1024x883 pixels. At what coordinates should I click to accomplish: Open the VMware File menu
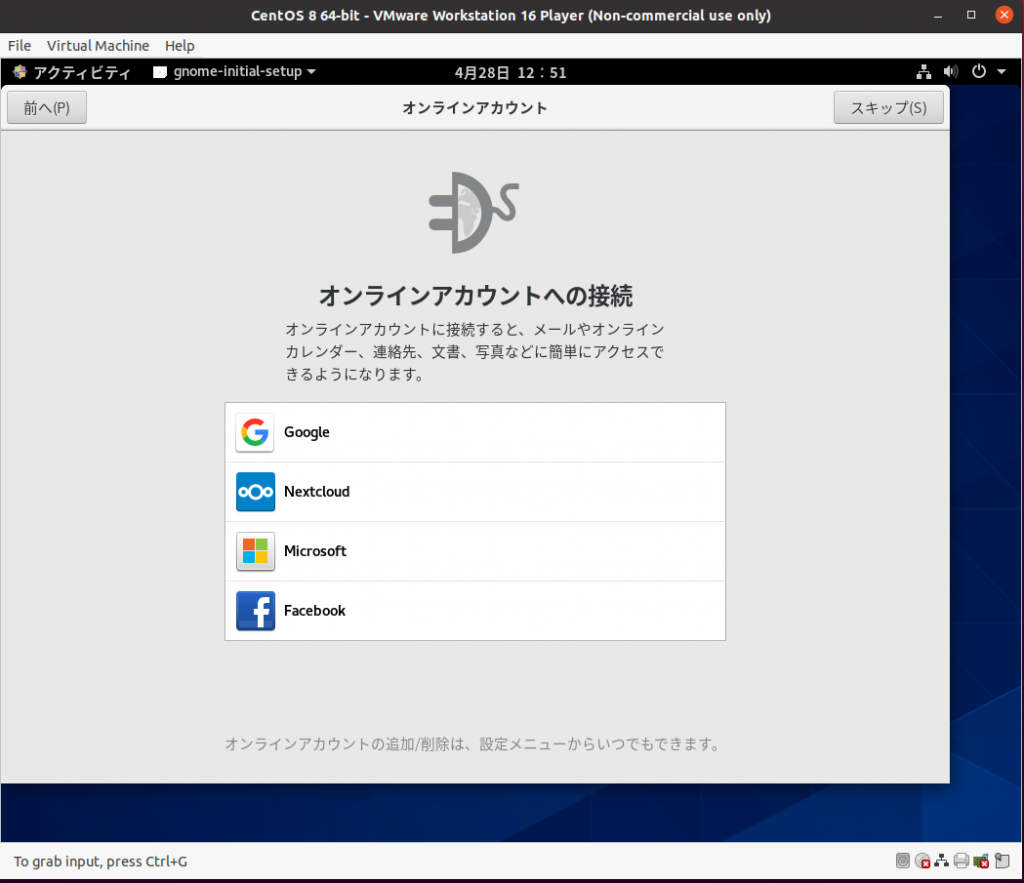click(x=19, y=46)
